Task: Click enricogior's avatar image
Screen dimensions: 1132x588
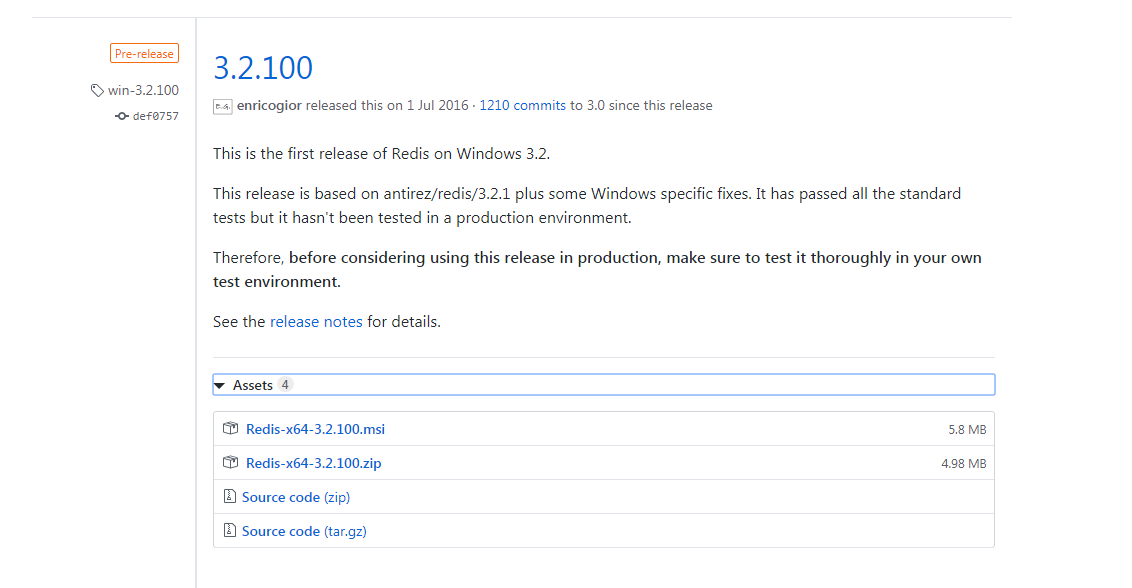Action: coord(222,106)
